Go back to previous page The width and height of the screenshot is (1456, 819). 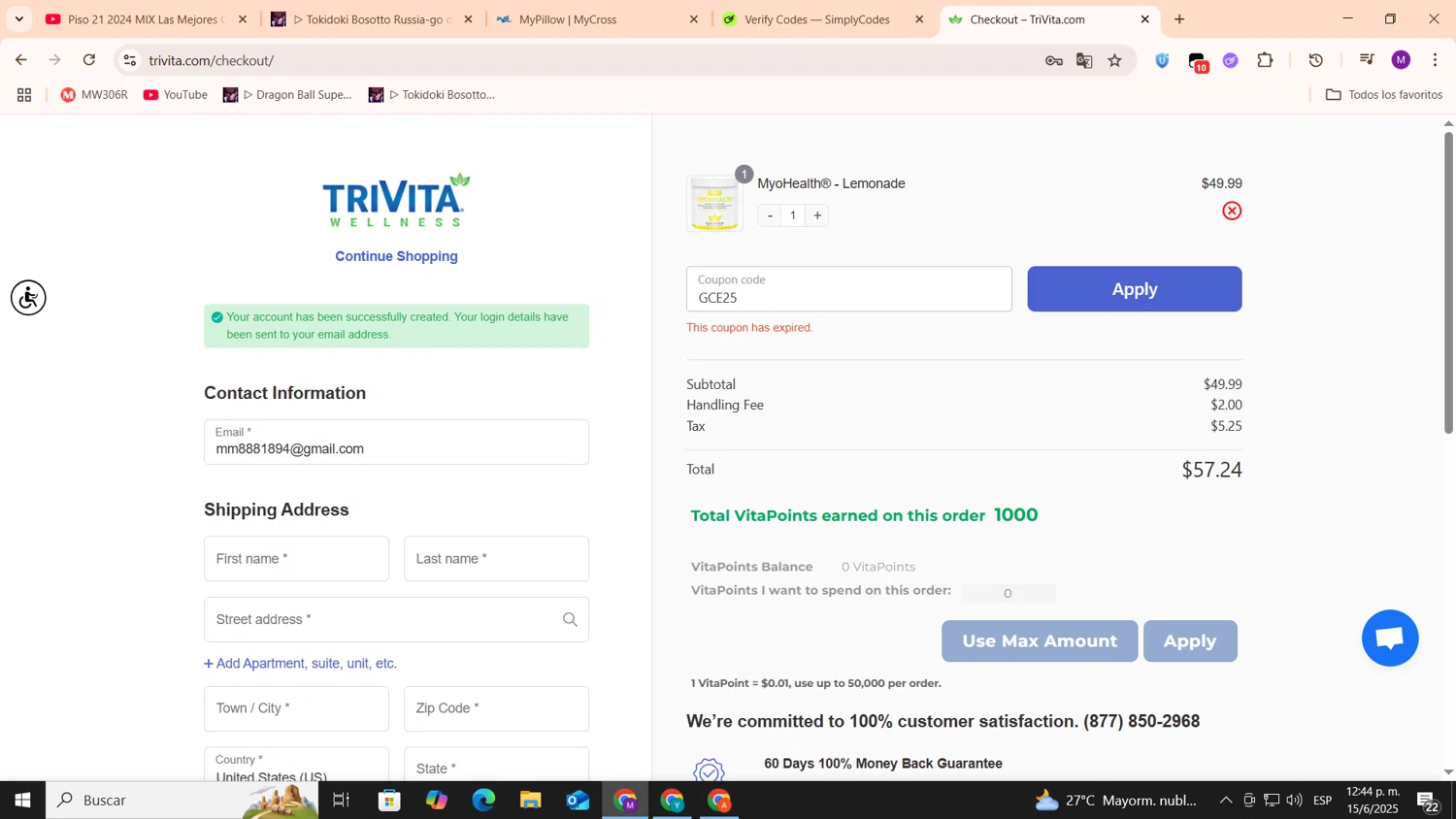(20, 60)
